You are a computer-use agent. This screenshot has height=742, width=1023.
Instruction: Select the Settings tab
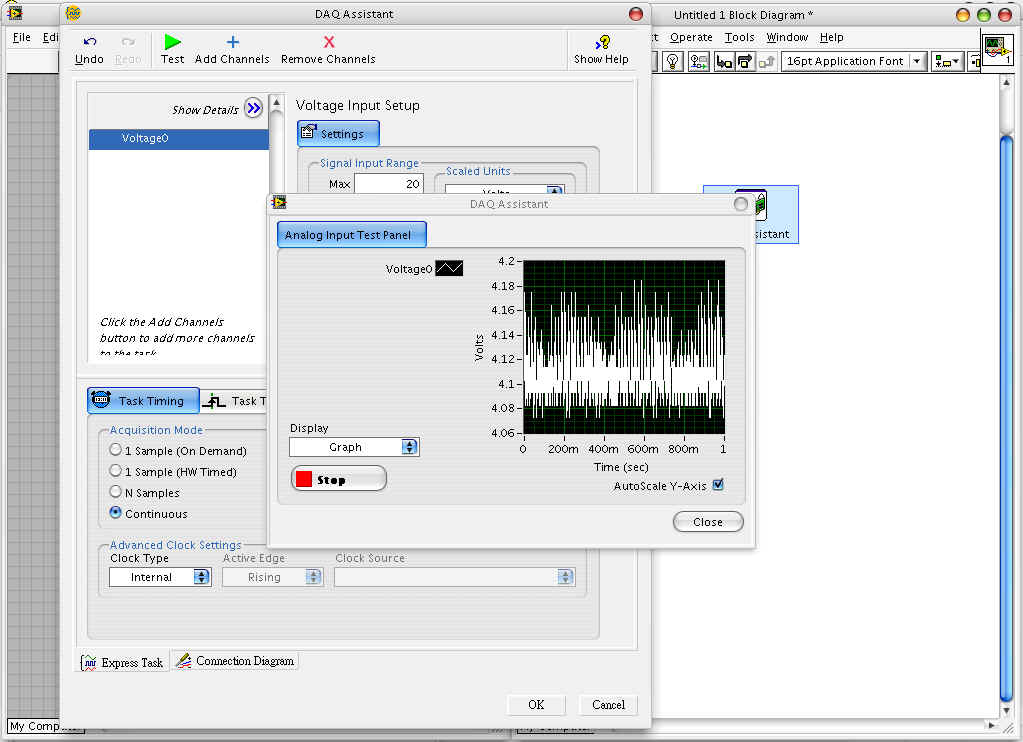pos(339,133)
